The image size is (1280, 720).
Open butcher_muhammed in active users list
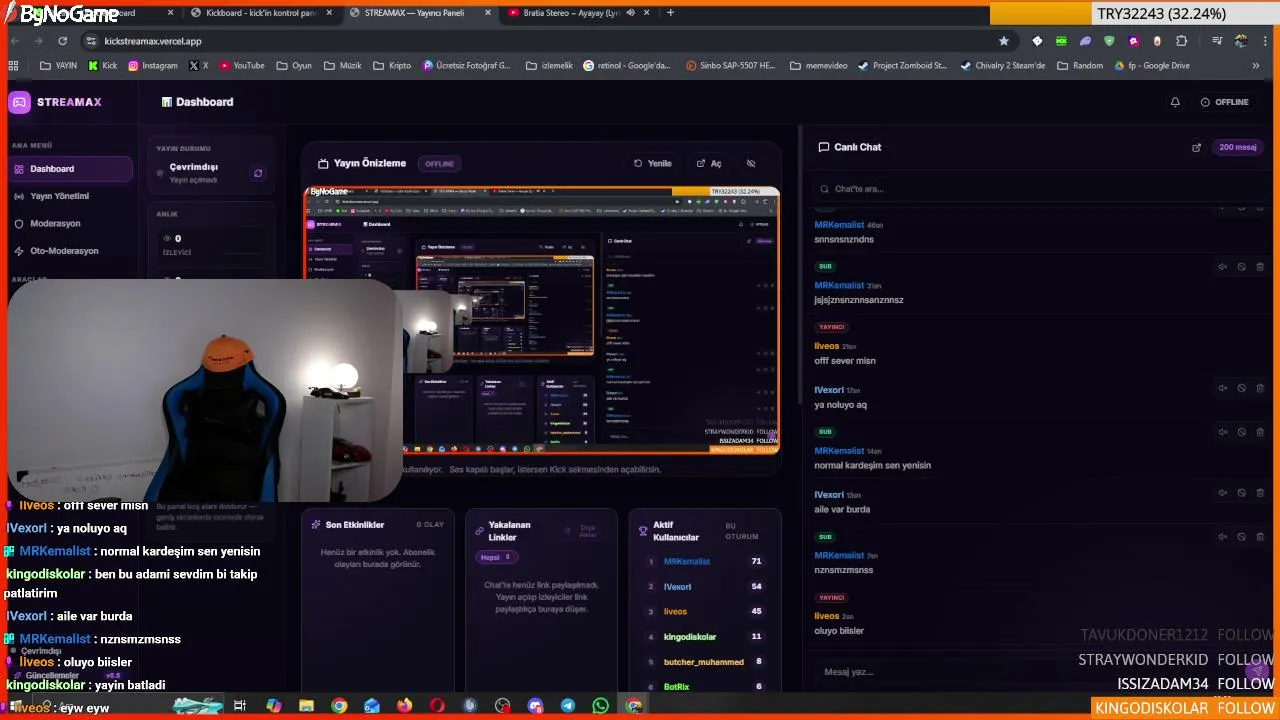click(x=704, y=662)
